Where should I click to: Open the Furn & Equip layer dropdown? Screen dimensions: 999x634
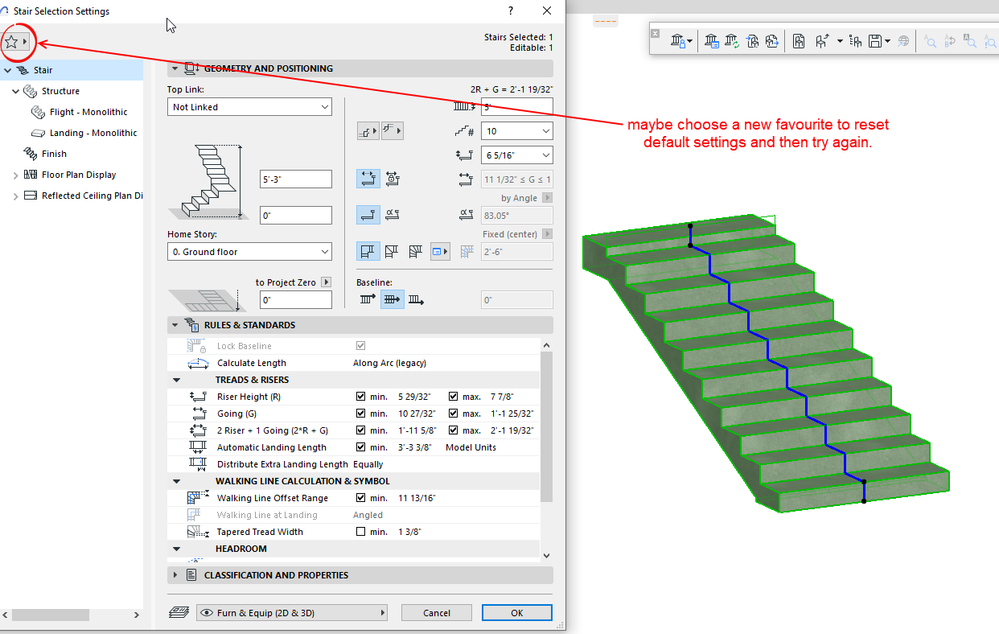pyautogui.click(x=292, y=613)
